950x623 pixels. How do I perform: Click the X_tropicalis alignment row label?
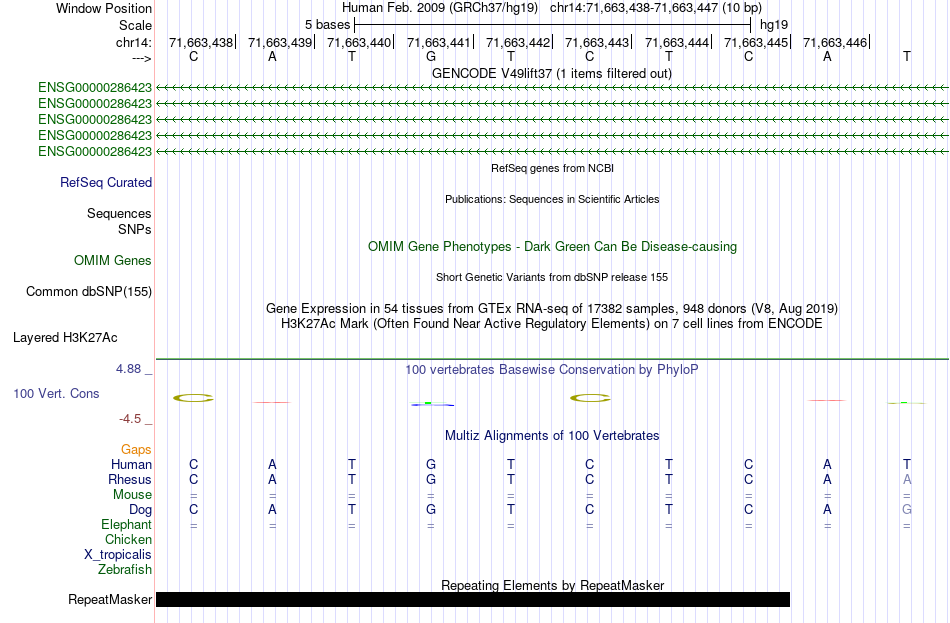118,555
